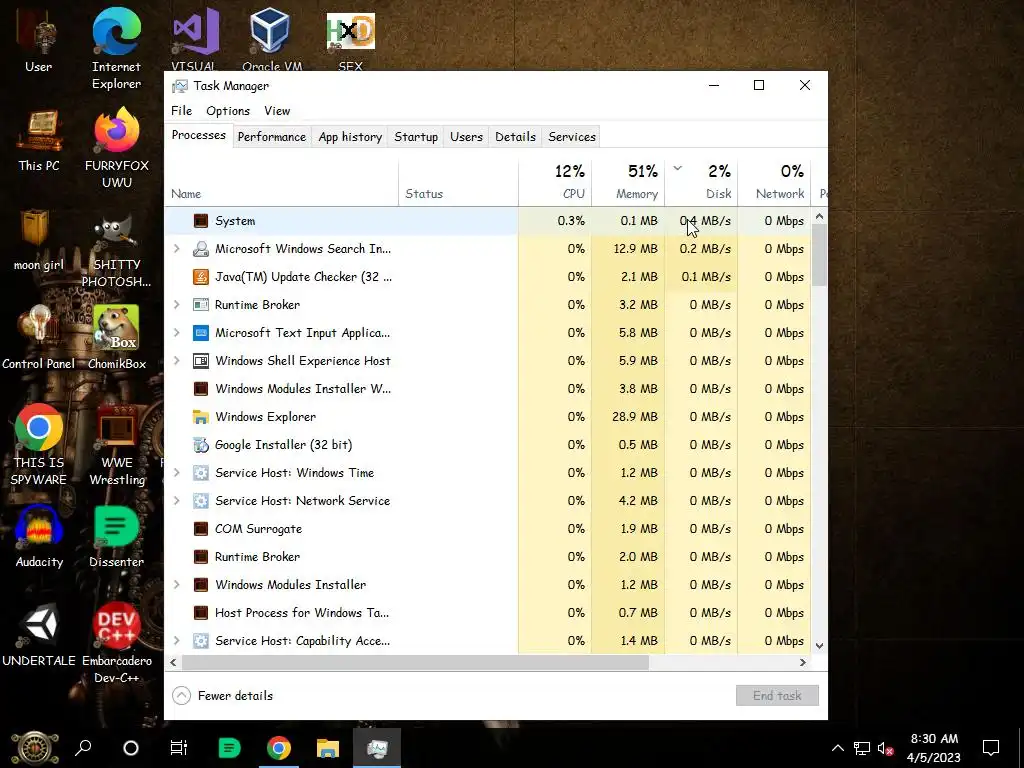Sort processes by Name column
Screen dimensions: 1024x768
tap(281, 183)
